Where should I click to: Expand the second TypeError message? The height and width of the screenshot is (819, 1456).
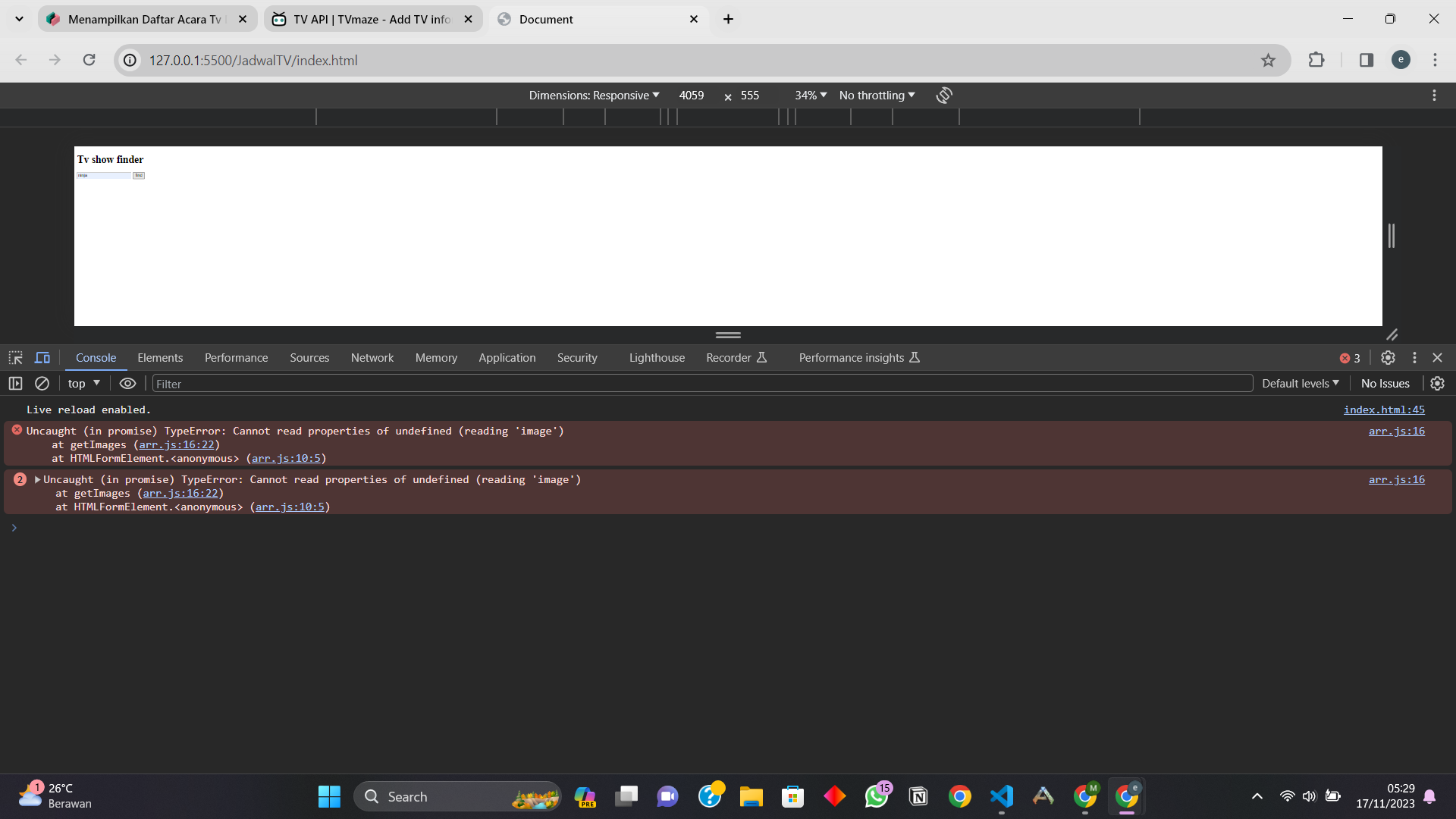pos(36,479)
